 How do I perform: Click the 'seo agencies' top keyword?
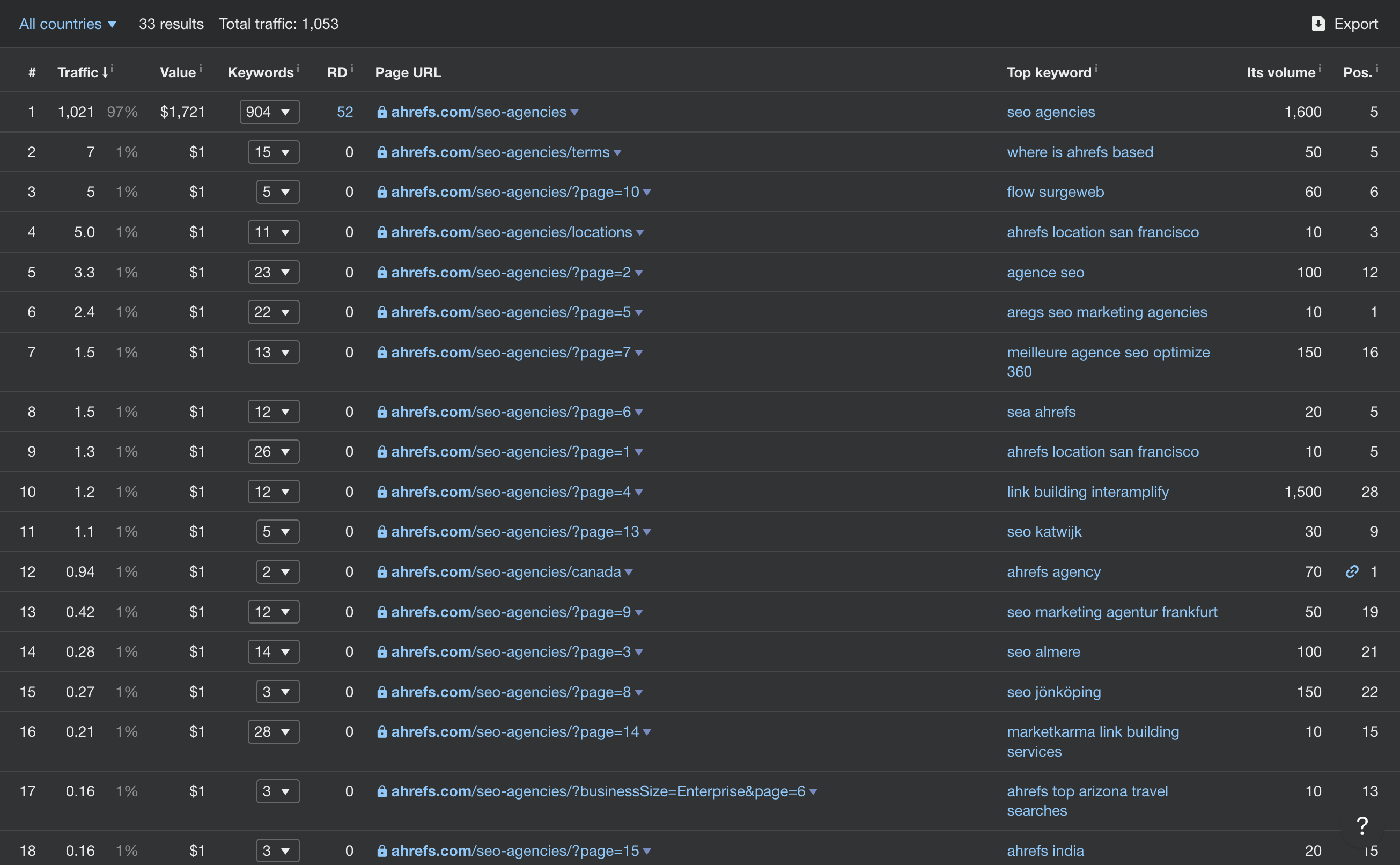tap(1051, 112)
